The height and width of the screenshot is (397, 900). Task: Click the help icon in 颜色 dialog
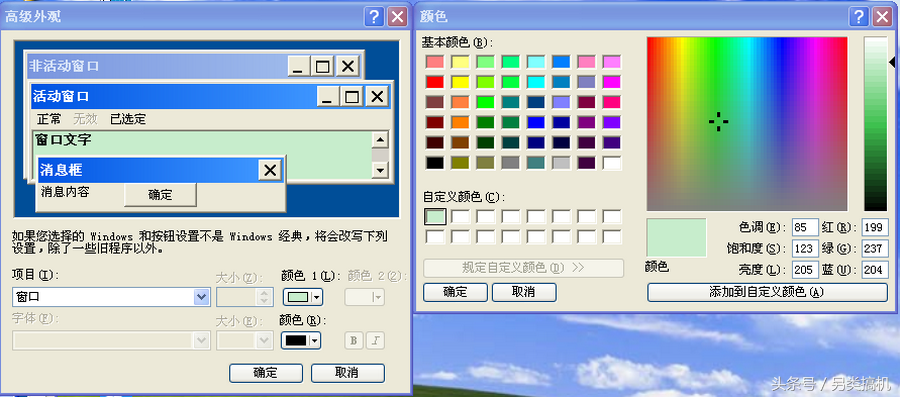pos(859,17)
